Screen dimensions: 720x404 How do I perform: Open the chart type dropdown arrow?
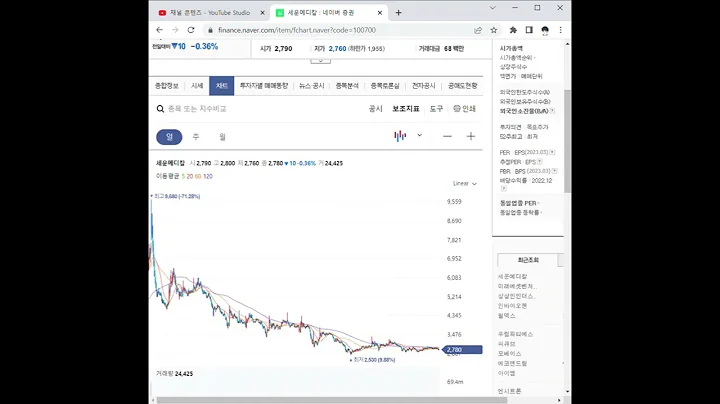coord(419,135)
